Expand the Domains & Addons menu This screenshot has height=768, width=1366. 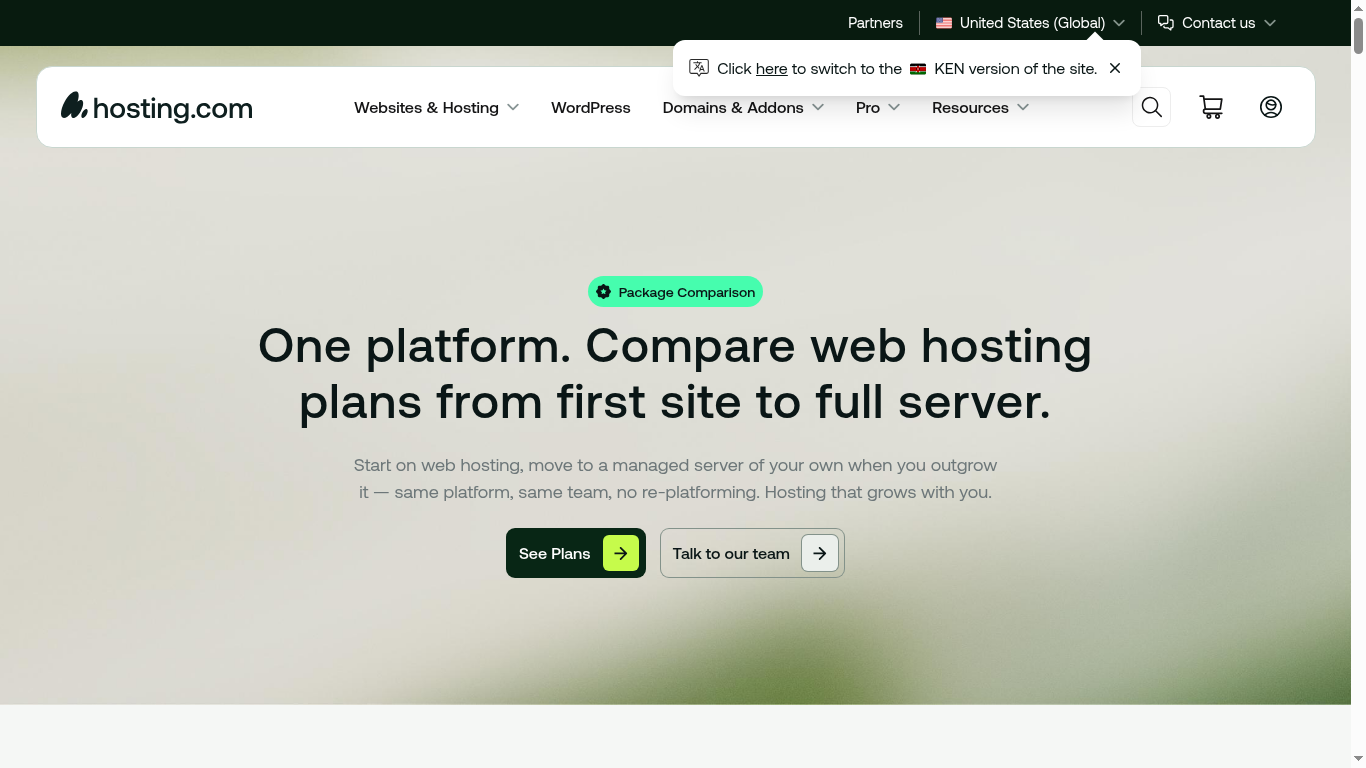[x=743, y=107]
